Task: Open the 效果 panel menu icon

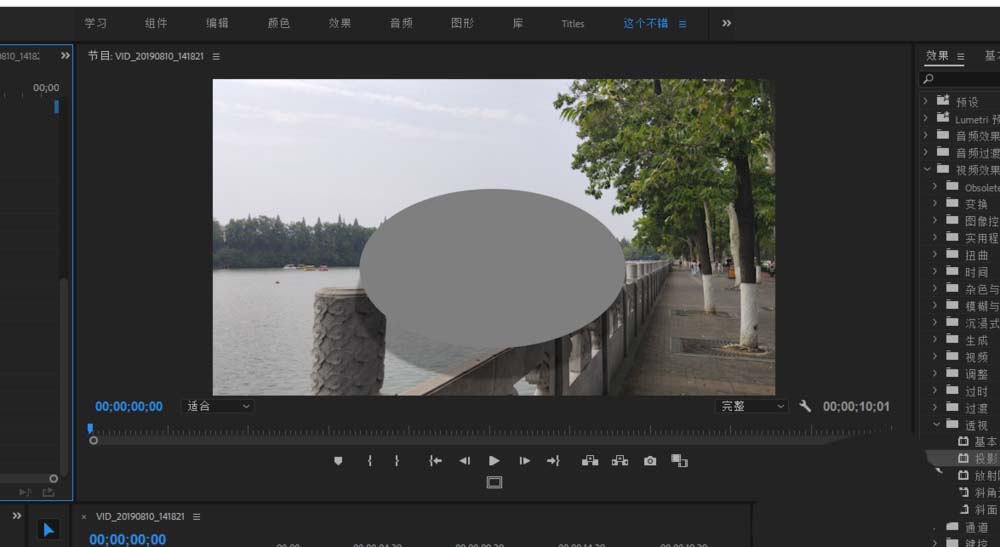Action: [x=960, y=57]
